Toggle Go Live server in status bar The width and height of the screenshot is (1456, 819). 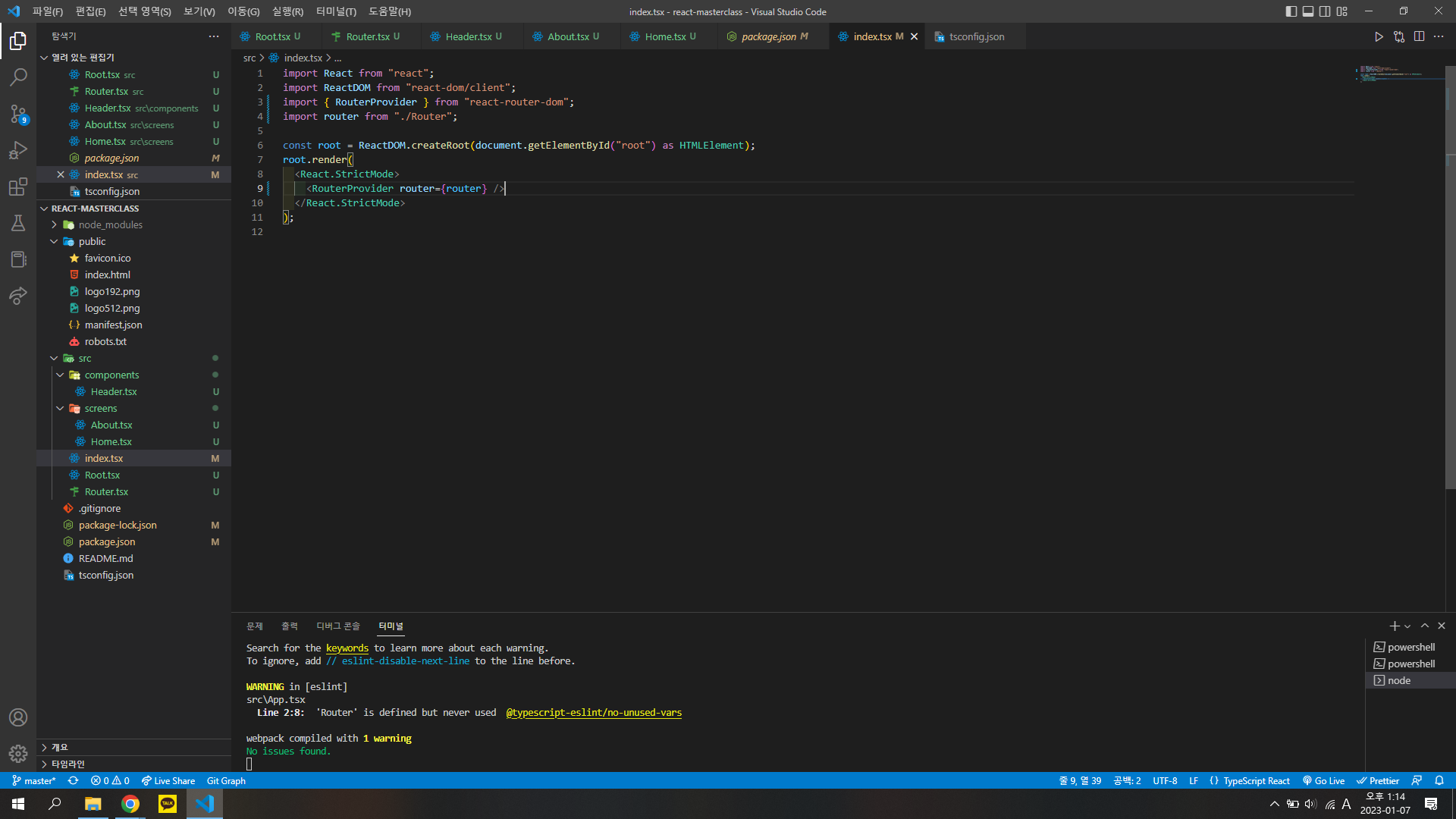click(1324, 780)
